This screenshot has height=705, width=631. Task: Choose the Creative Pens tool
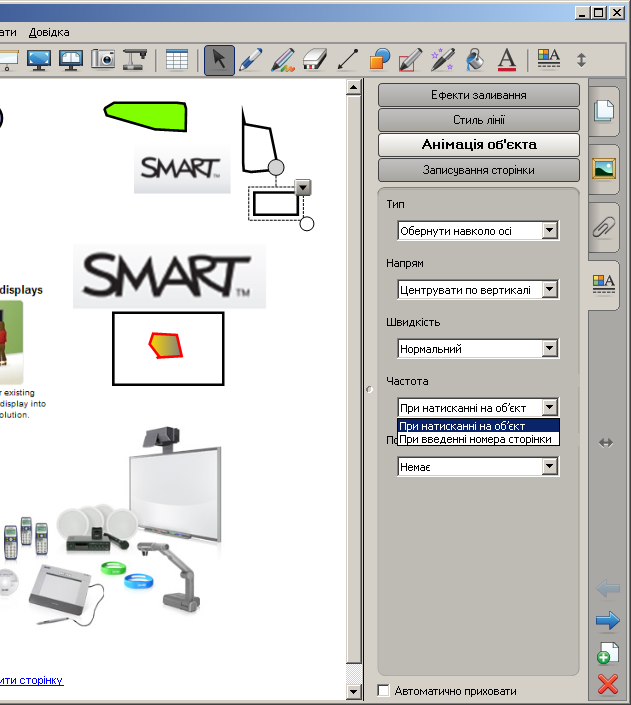point(283,60)
